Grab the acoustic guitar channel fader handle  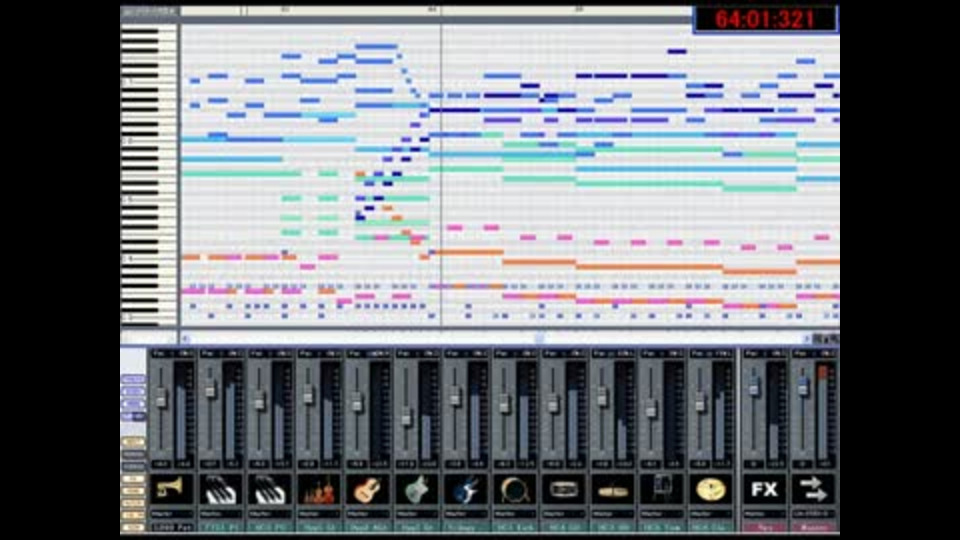357,402
